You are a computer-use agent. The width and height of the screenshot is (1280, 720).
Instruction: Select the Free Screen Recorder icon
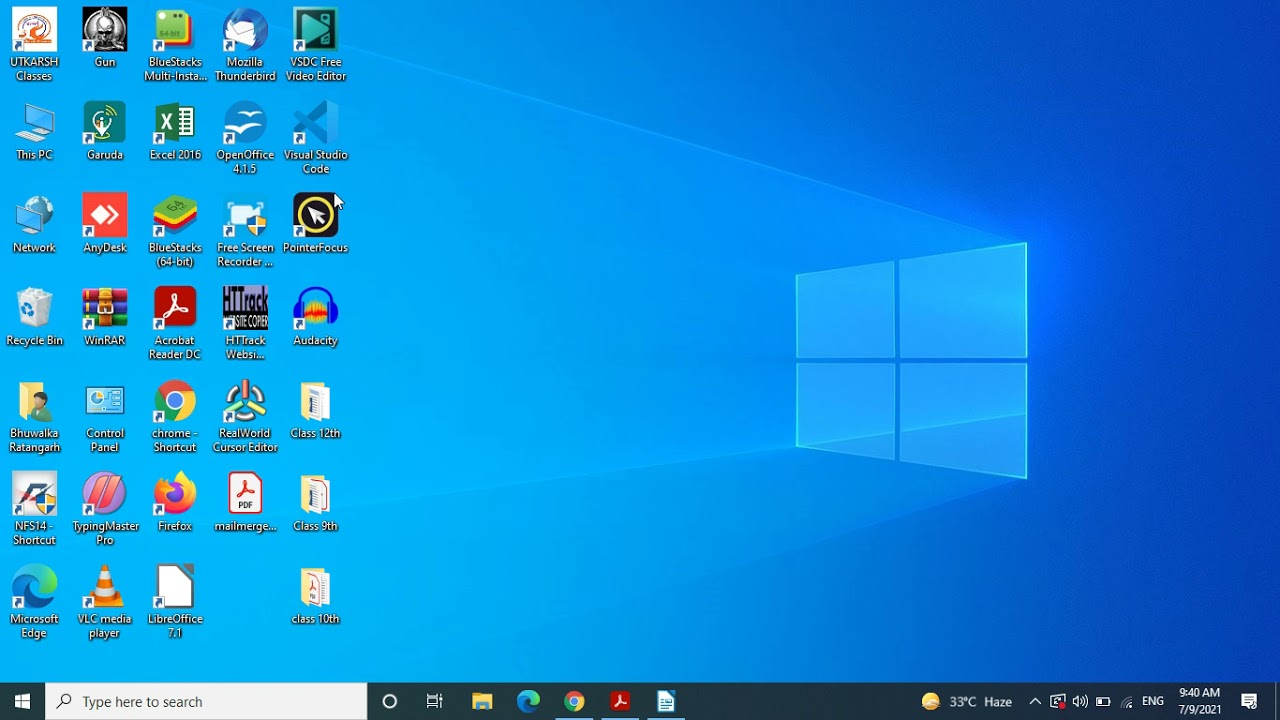coord(245,231)
